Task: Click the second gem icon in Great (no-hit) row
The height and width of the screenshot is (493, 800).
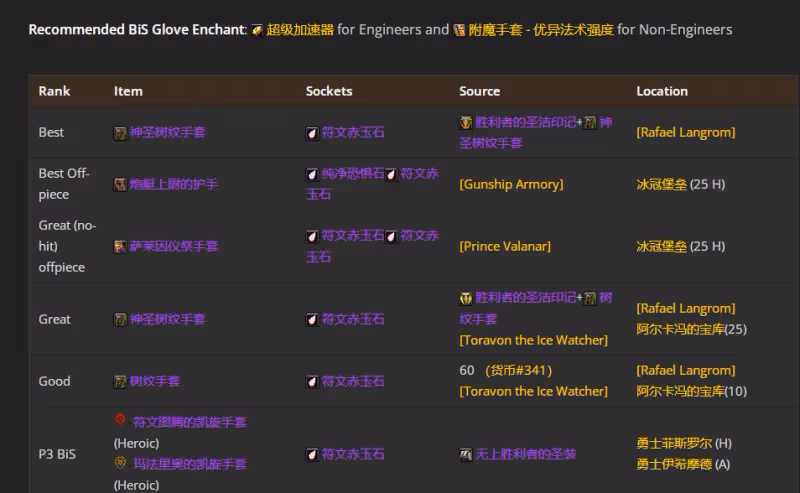Action: pos(391,236)
